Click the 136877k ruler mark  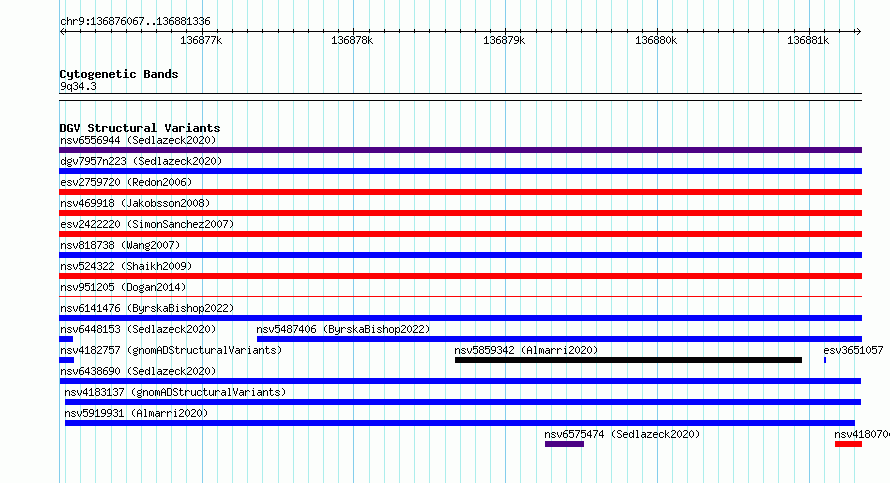[201, 40]
